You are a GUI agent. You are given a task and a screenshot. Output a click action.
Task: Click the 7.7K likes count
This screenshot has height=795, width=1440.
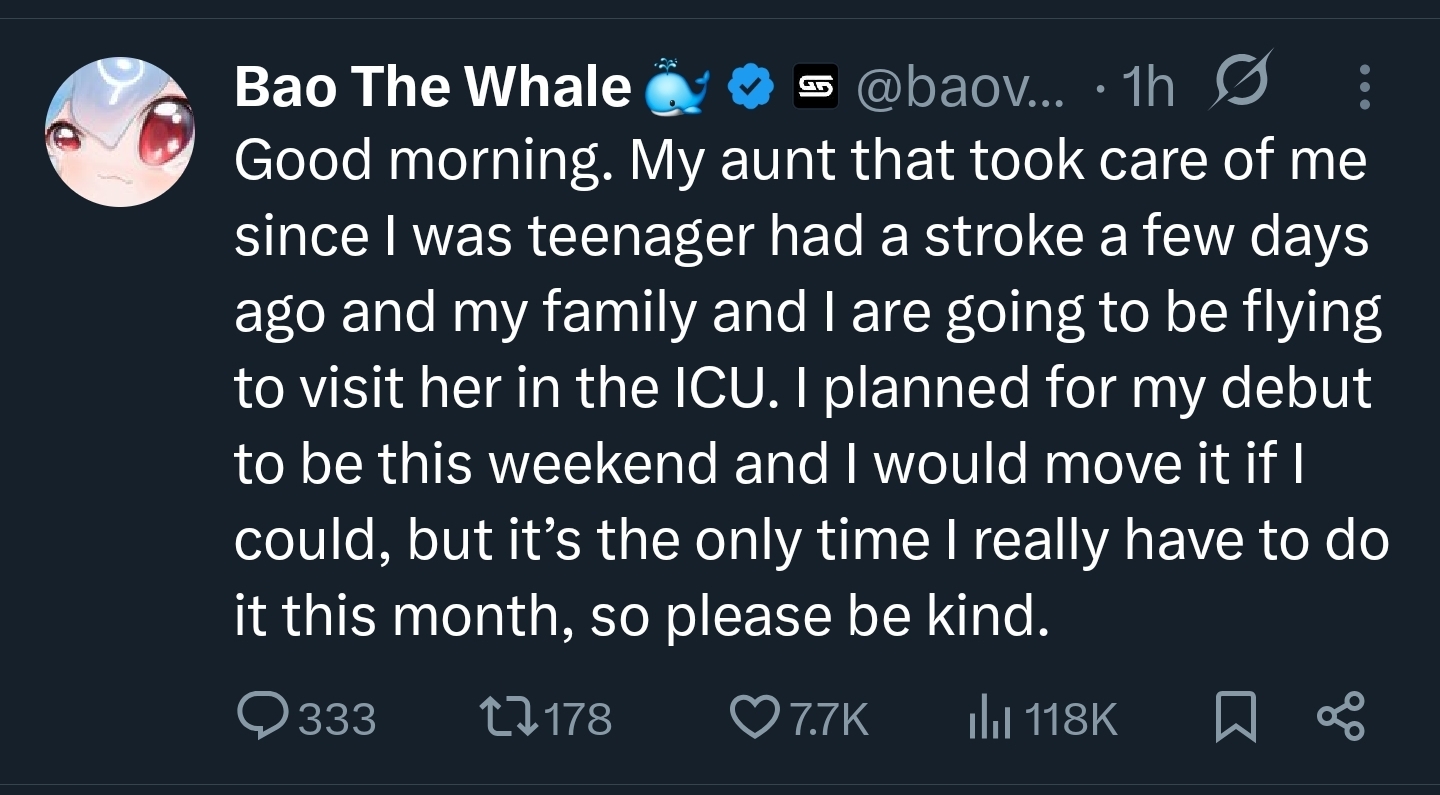[829, 719]
